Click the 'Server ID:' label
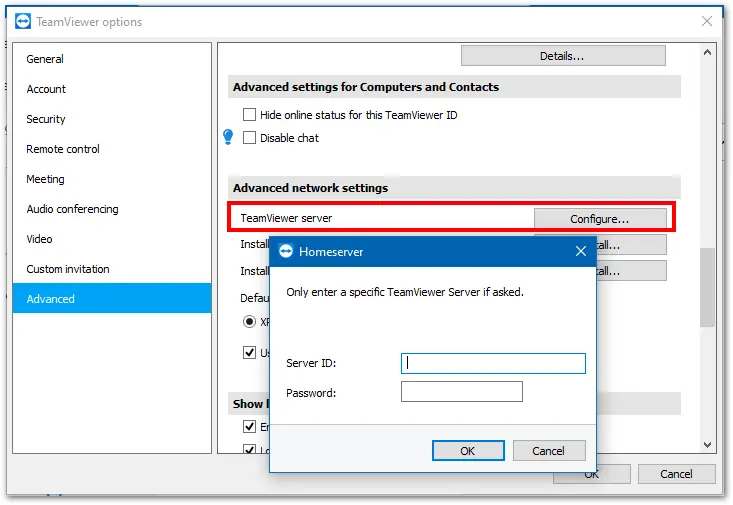The height and width of the screenshot is (505, 733). click(311, 363)
